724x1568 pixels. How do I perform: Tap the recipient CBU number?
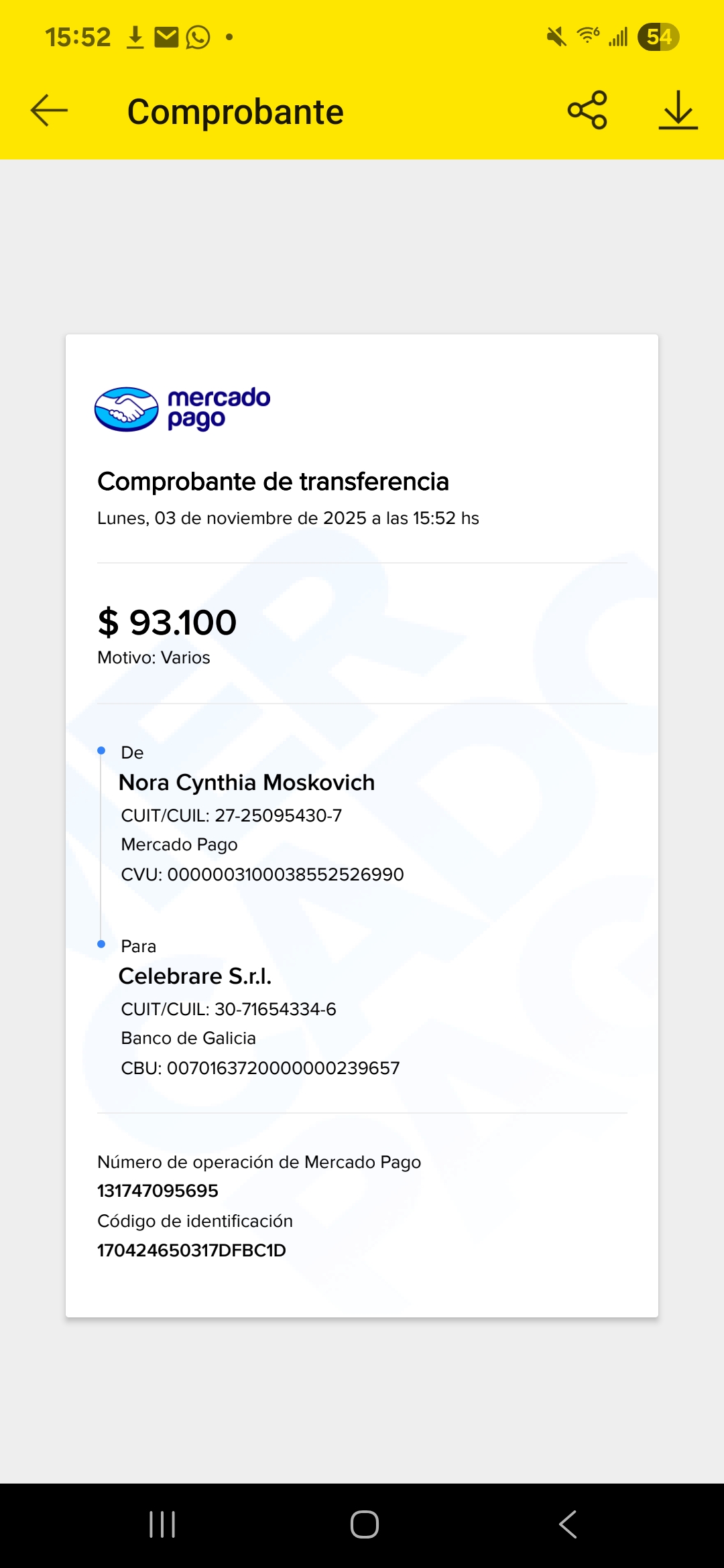click(x=282, y=1068)
